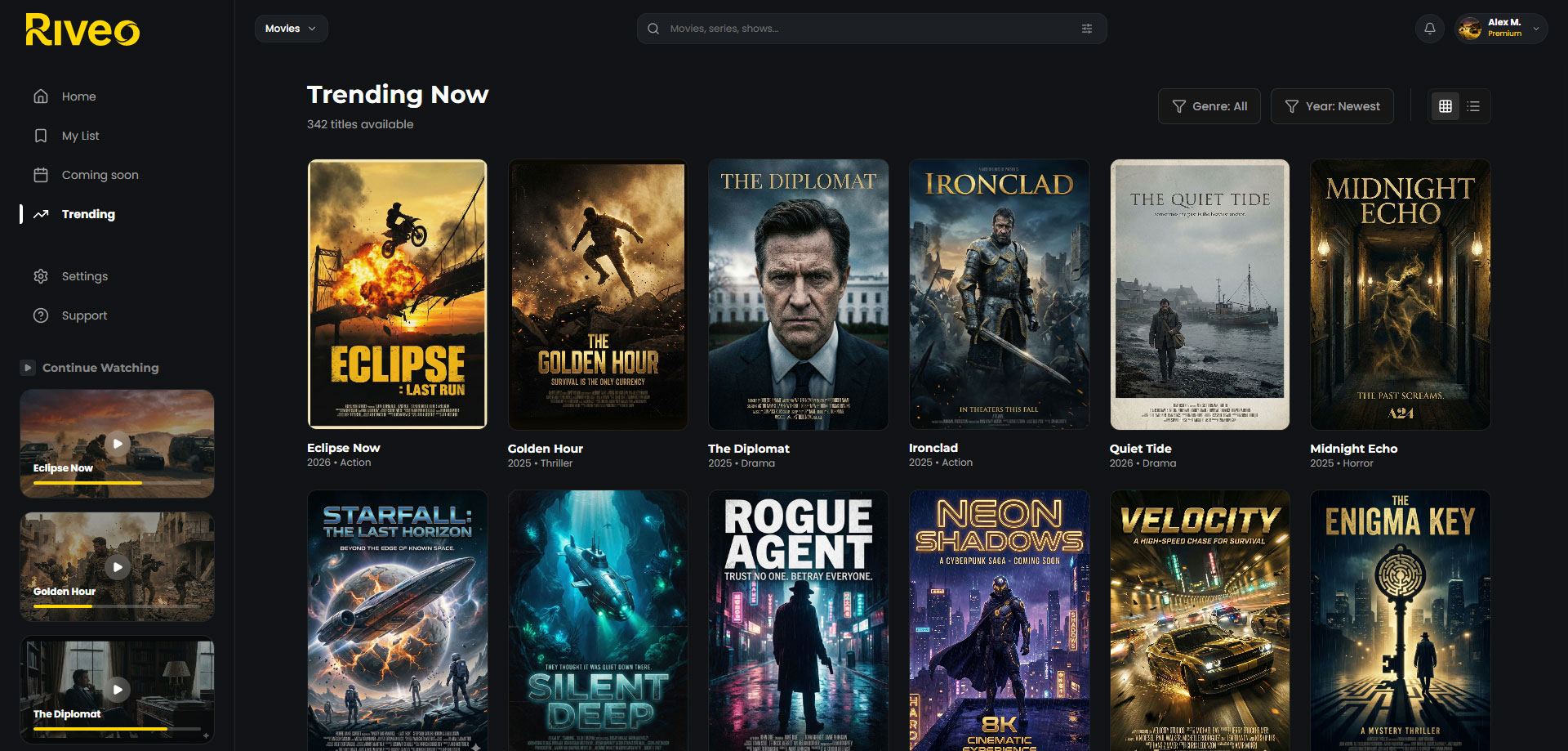This screenshot has height=751, width=1568.
Task: Open Settings gear icon
Action: [41, 276]
